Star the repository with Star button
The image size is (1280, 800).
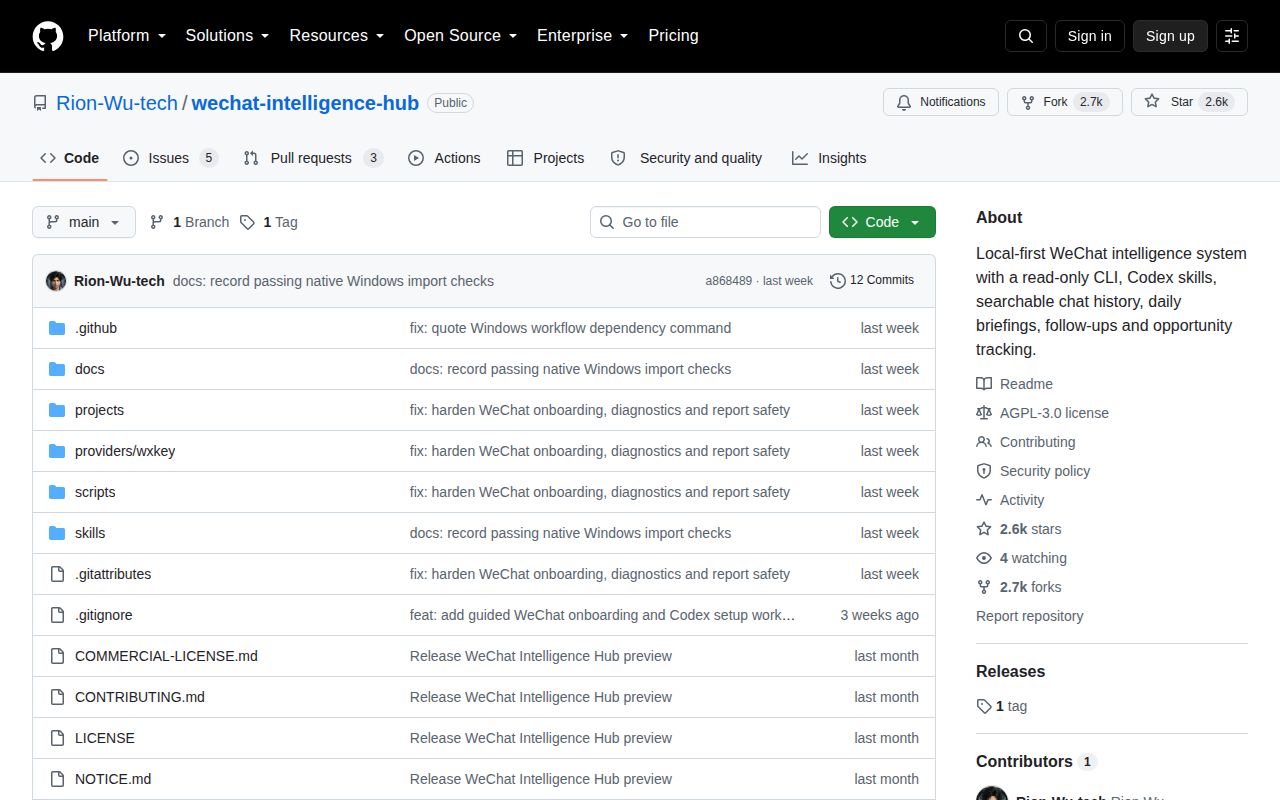click(x=1189, y=102)
